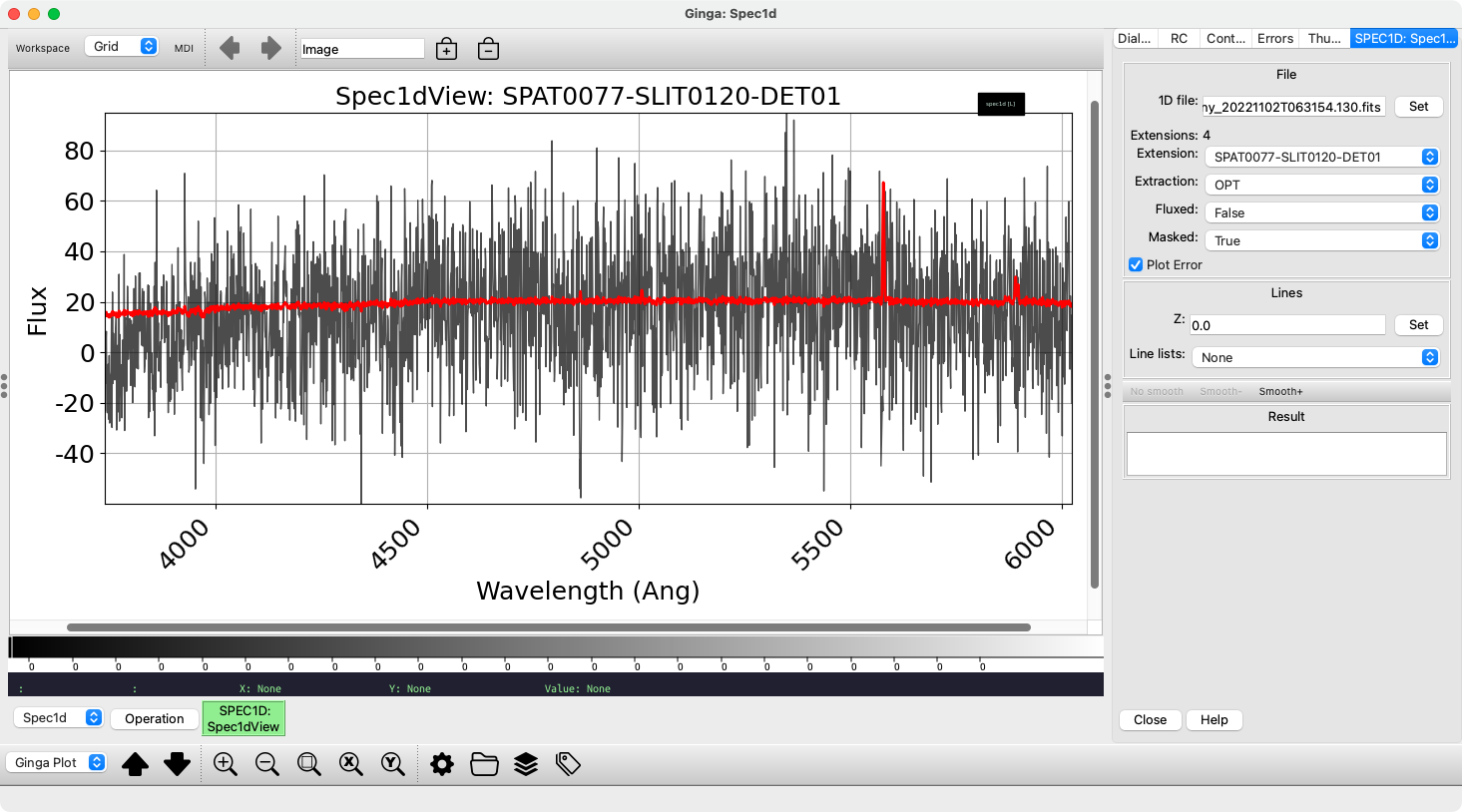Zoom in with magnifier plus icon
1462x812 pixels.
[x=226, y=764]
